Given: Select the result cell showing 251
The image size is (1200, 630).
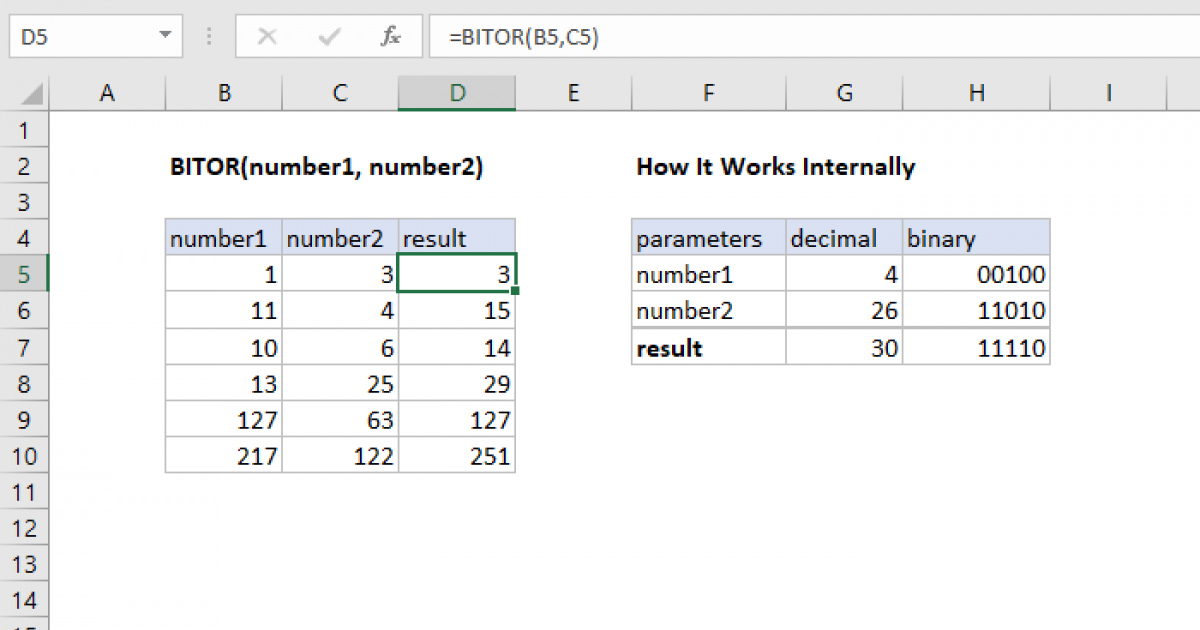Looking at the screenshot, I should pos(457,456).
